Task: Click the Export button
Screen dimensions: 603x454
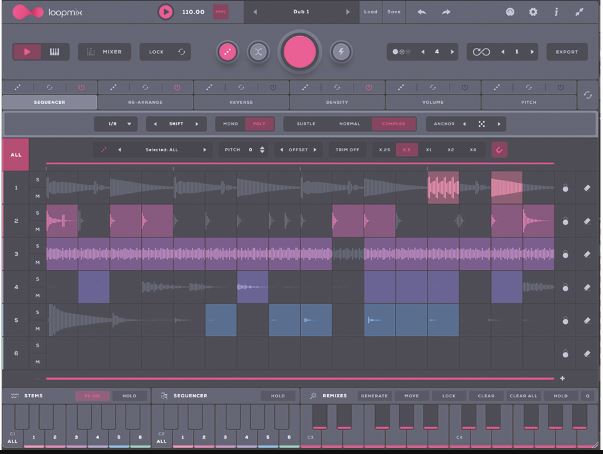Action: tap(567, 52)
